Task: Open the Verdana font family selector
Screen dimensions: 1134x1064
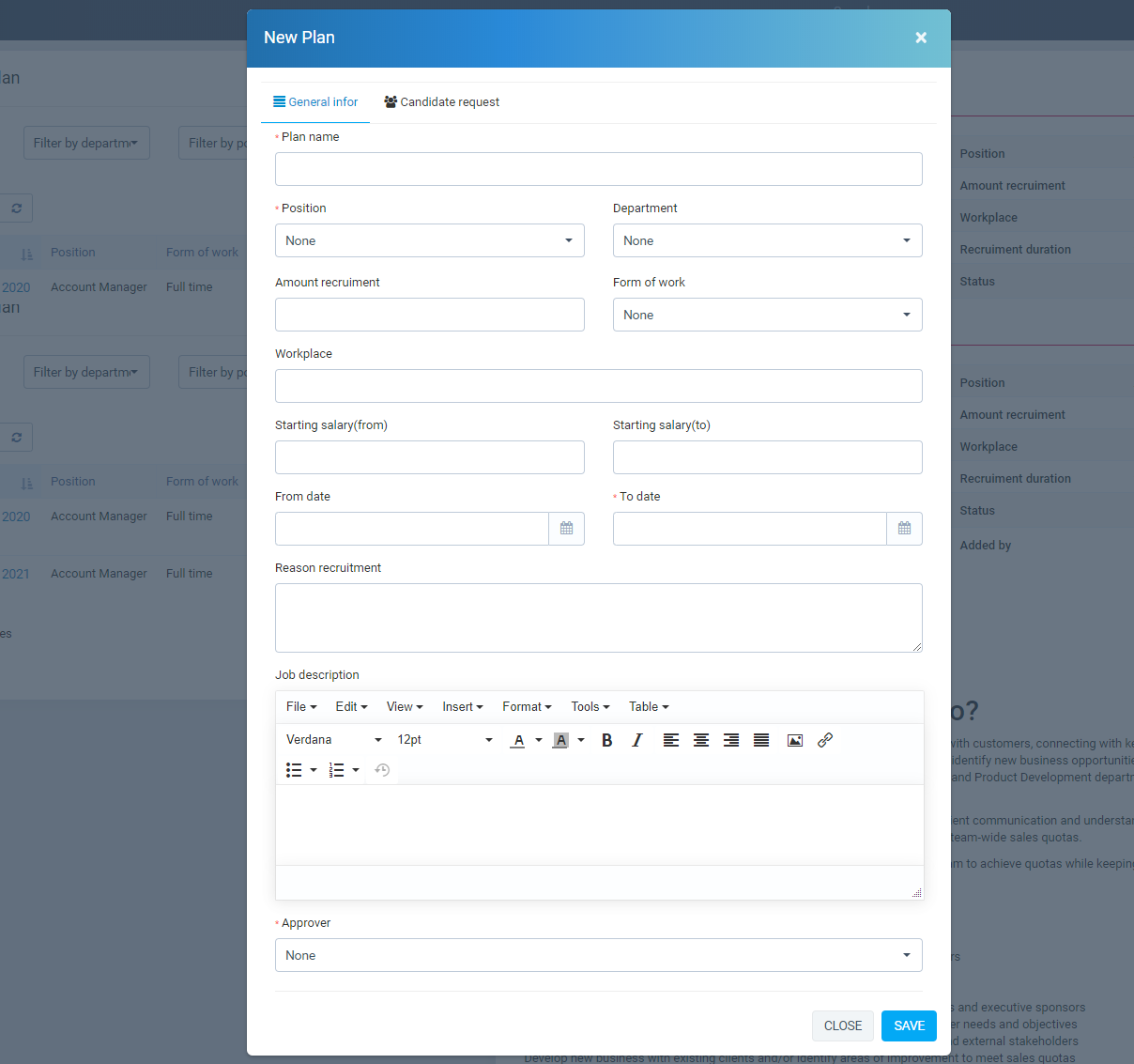Action: click(x=333, y=740)
